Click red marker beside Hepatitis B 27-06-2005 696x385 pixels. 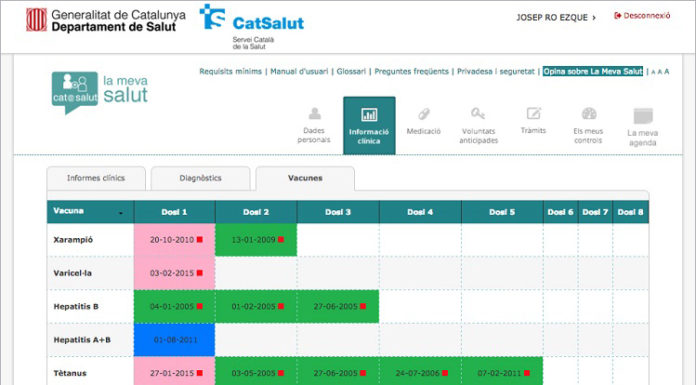click(363, 306)
